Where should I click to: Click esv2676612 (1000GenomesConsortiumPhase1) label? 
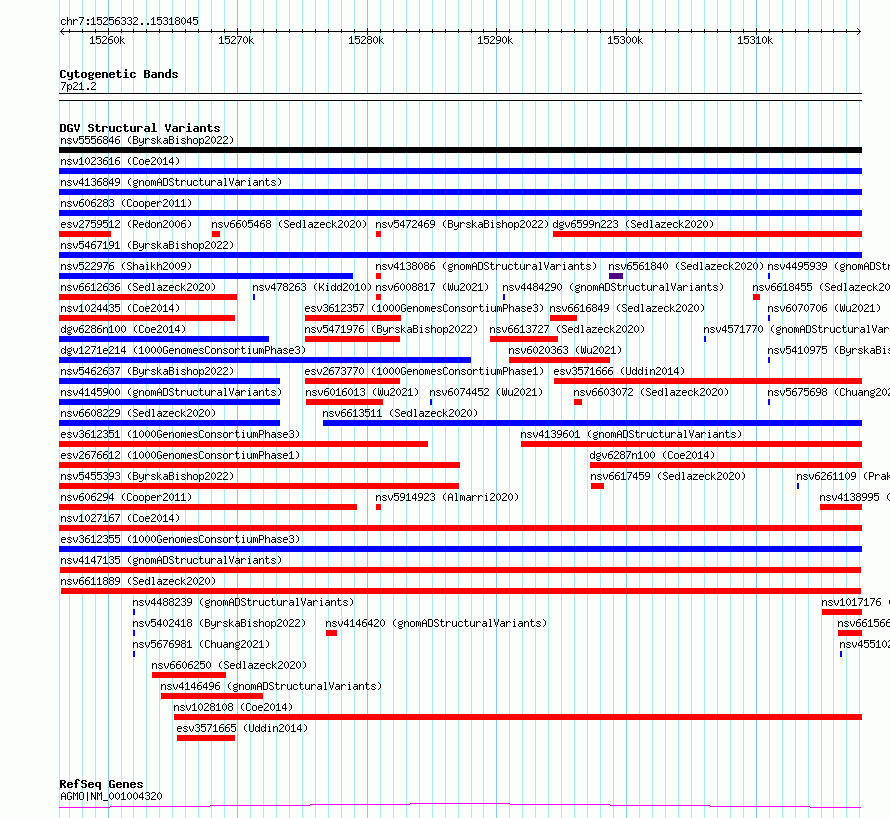coord(180,455)
